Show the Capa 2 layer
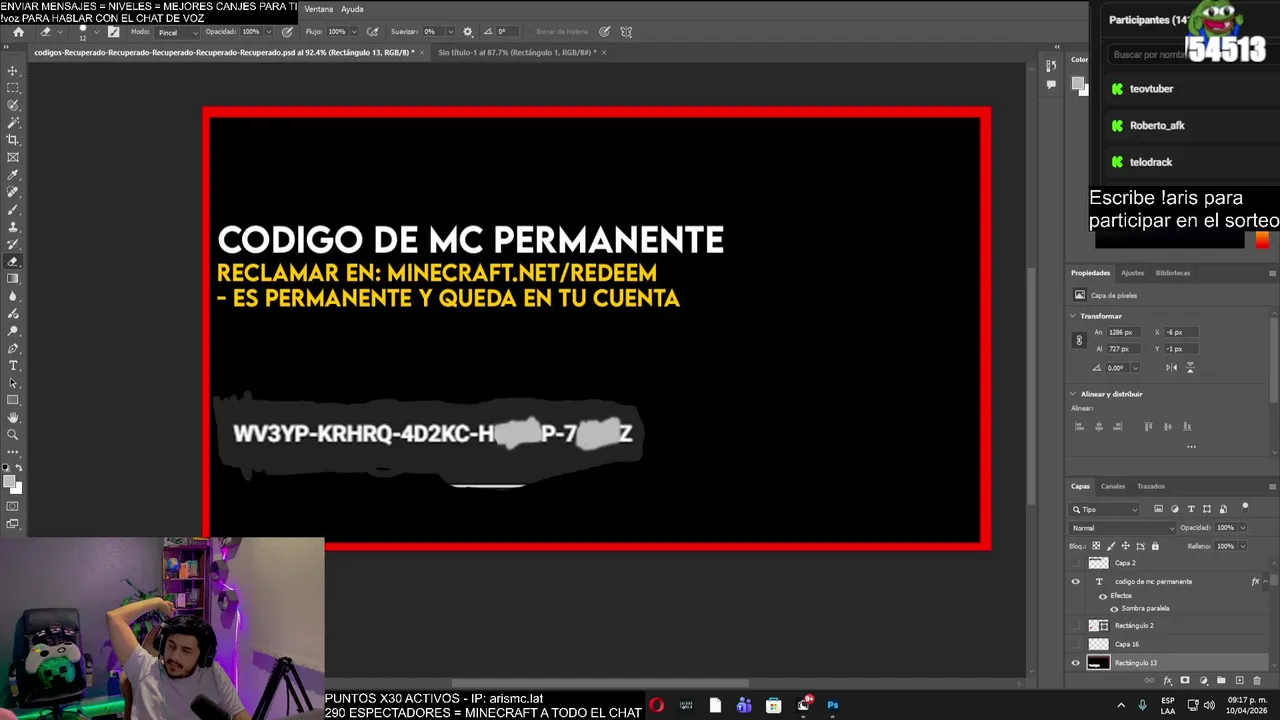 [x=1076, y=563]
